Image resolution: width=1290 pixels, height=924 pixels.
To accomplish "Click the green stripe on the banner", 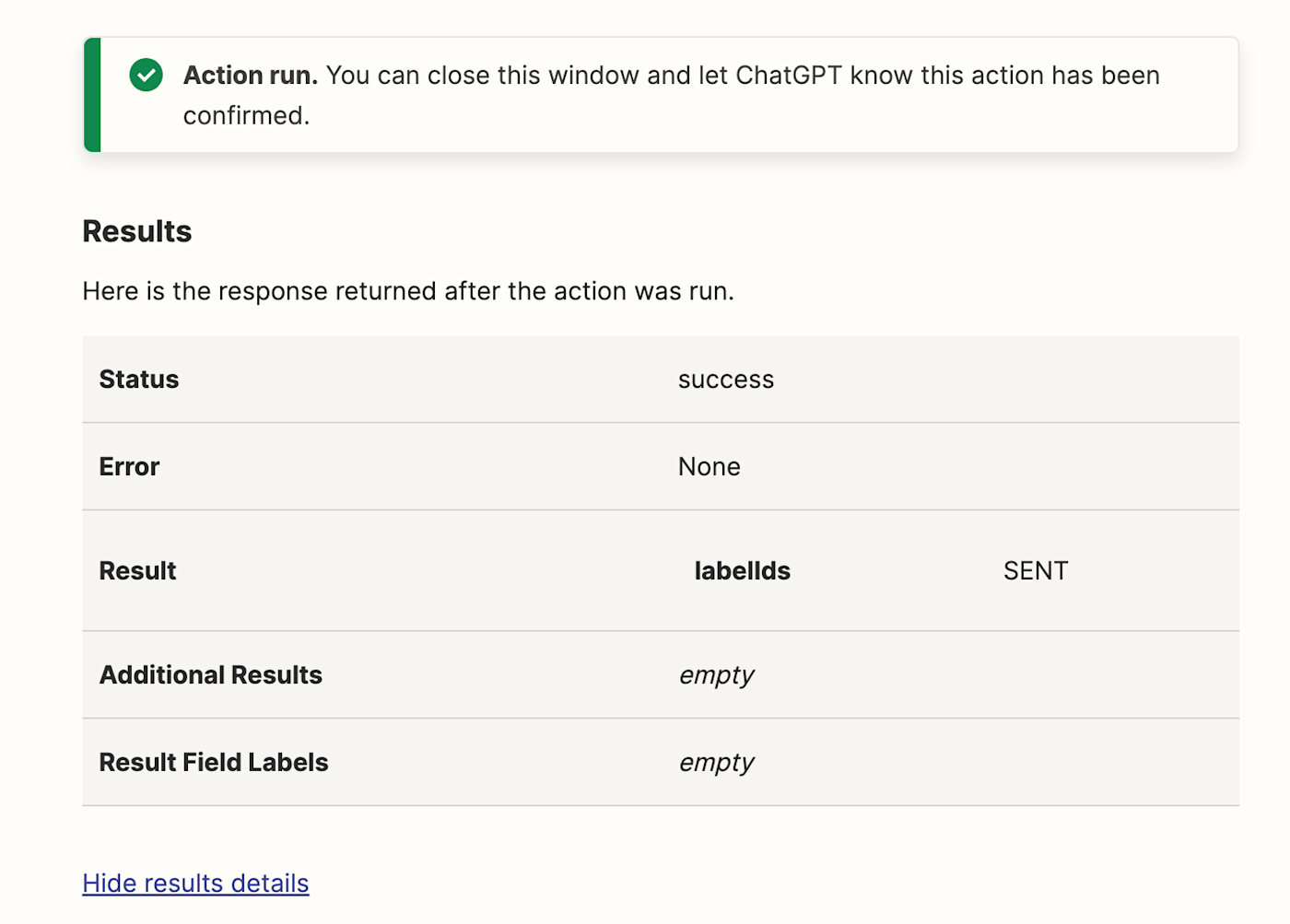I will (92, 95).
